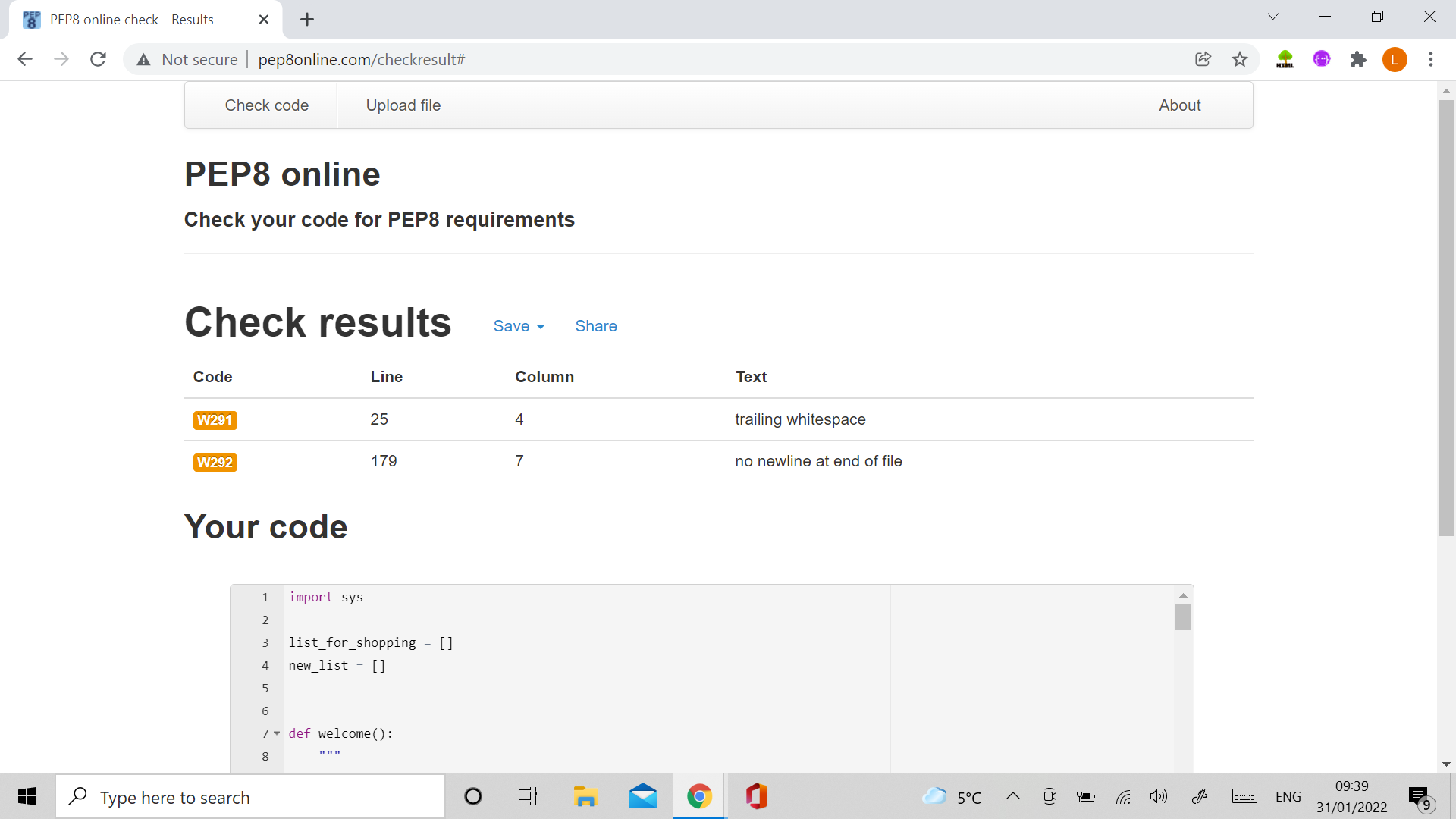Open the HTML tree extension icon

(1285, 59)
